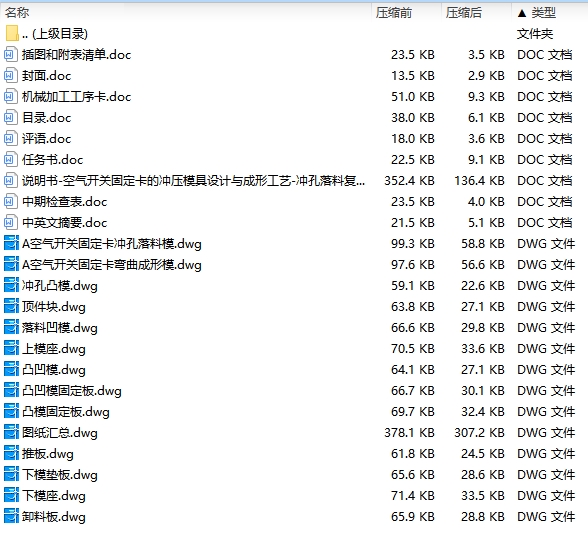Click the DWG icon for 下模座.dwg
The height and width of the screenshot is (560, 588).
point(11,495)
